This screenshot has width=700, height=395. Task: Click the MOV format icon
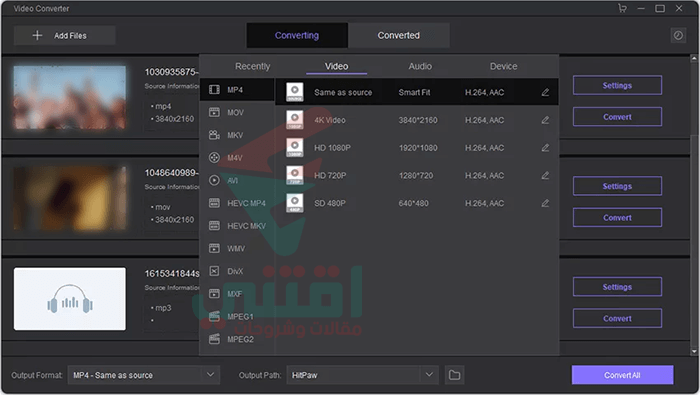point(214,112)
